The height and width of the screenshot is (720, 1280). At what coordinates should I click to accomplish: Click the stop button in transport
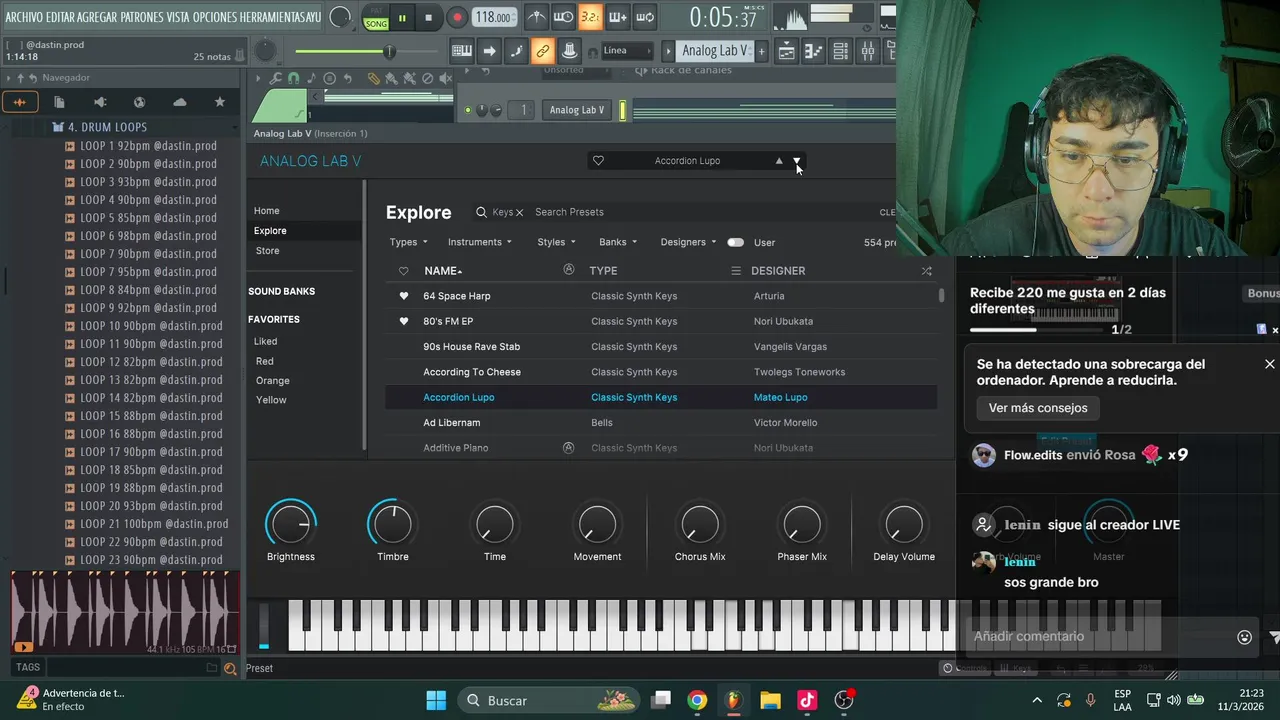(429, 17)
